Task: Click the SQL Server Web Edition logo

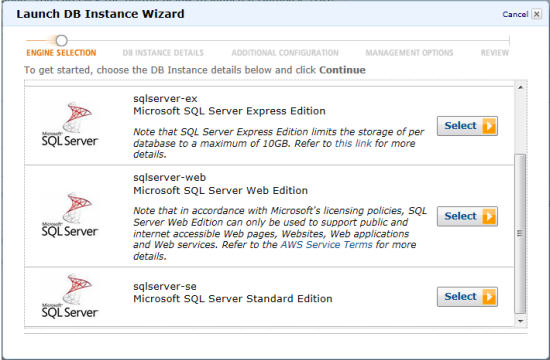Action: tap(70, 215)
